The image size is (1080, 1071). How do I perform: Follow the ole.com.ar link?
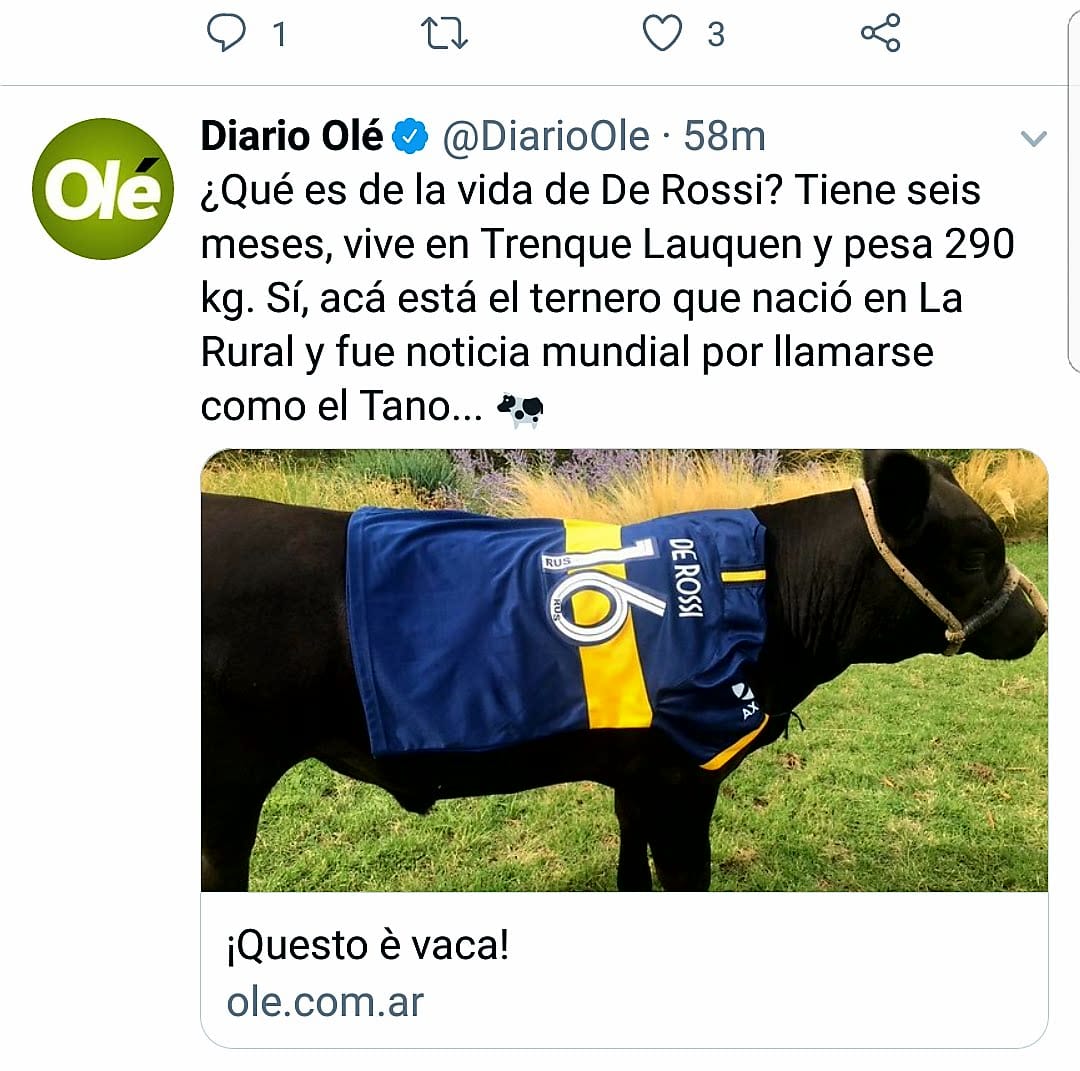[325, 1001]
